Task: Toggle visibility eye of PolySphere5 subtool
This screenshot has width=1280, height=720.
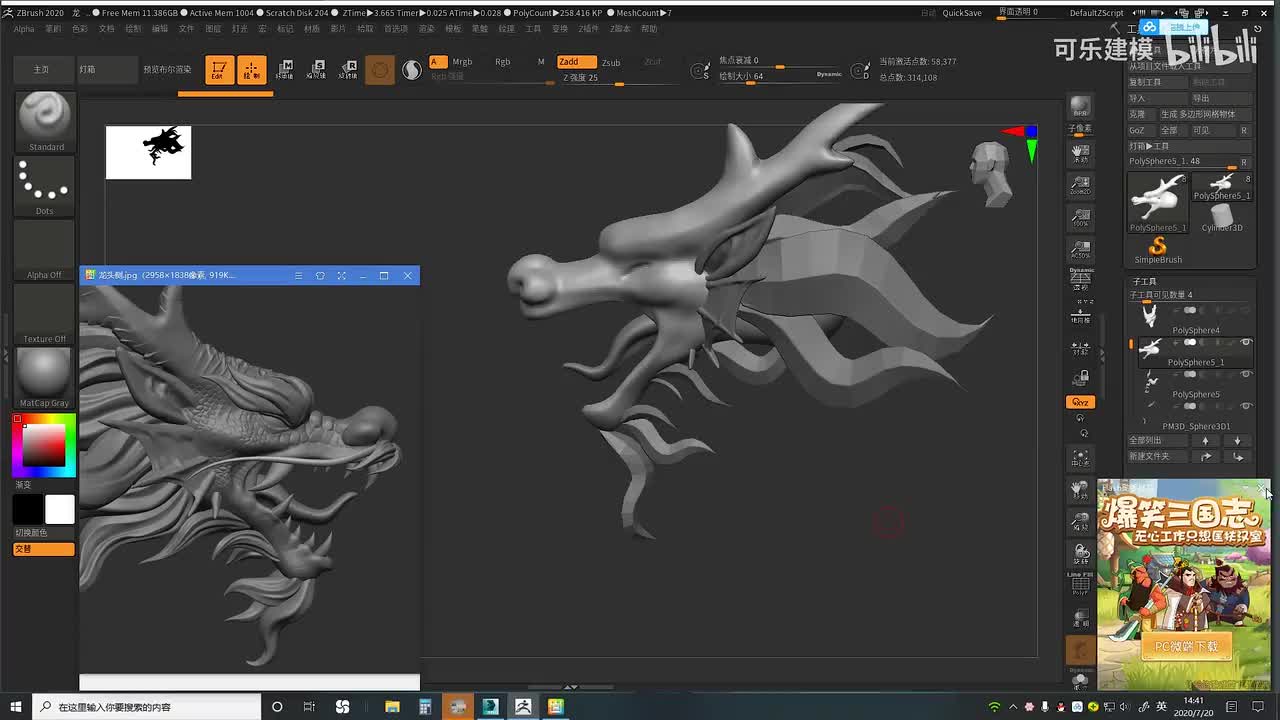Action: pos(1246,375)
